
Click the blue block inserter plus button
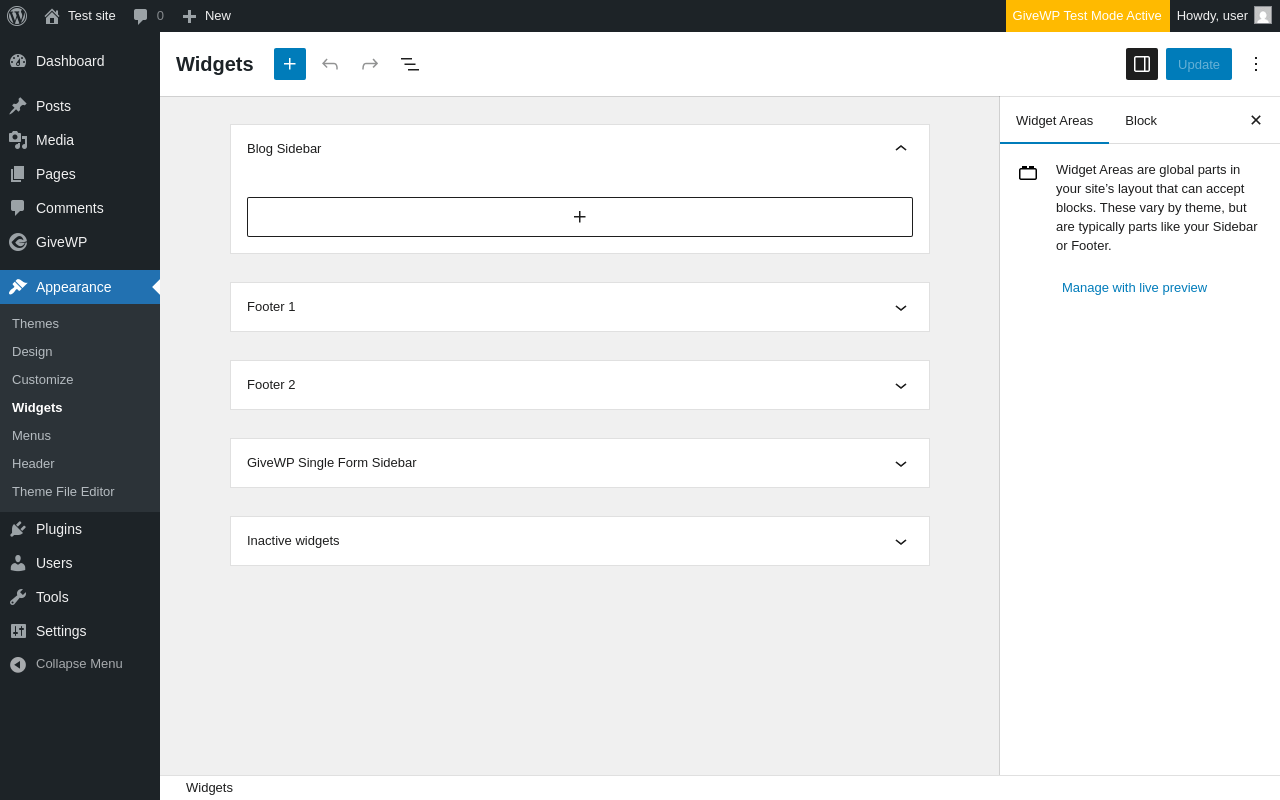[290, 64]
